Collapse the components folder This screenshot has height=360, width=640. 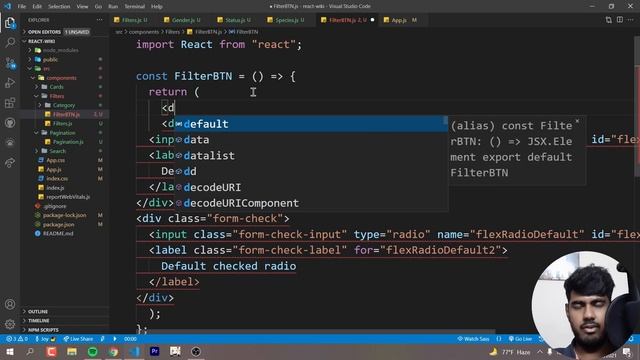pyautogui.click(x=61, y=78)
